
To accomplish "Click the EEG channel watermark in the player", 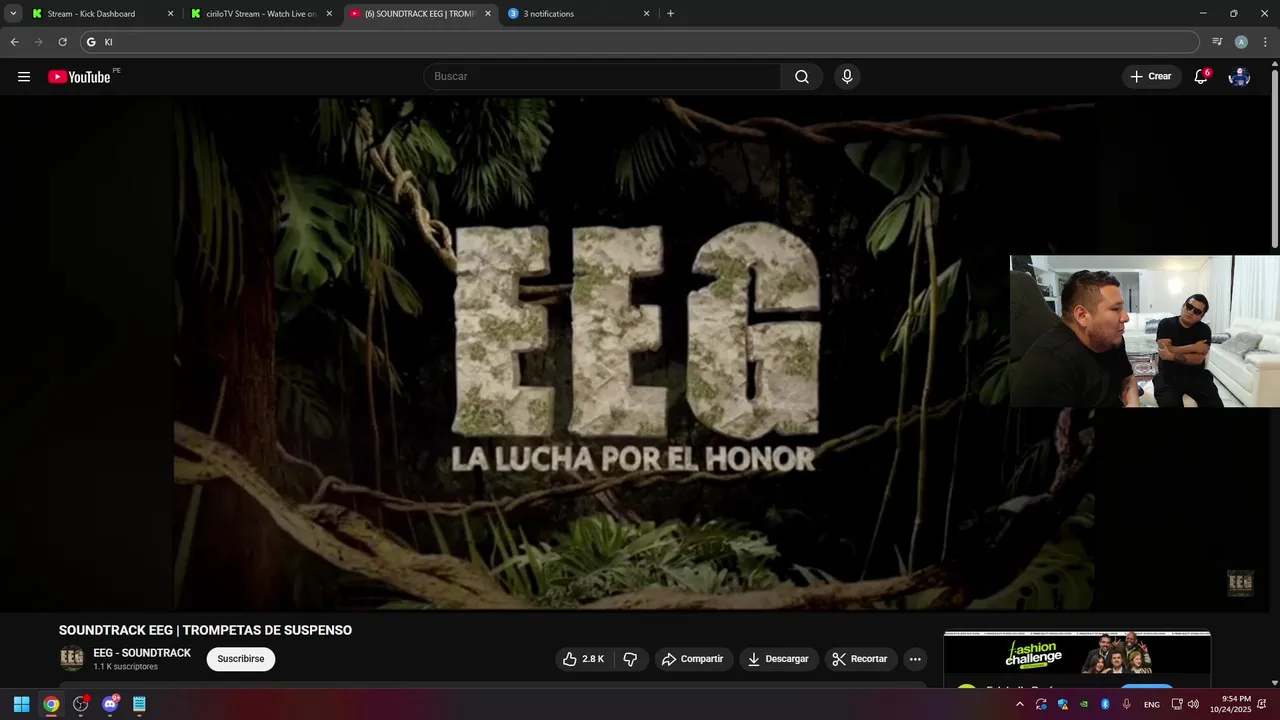I will tap(1240, 583).
